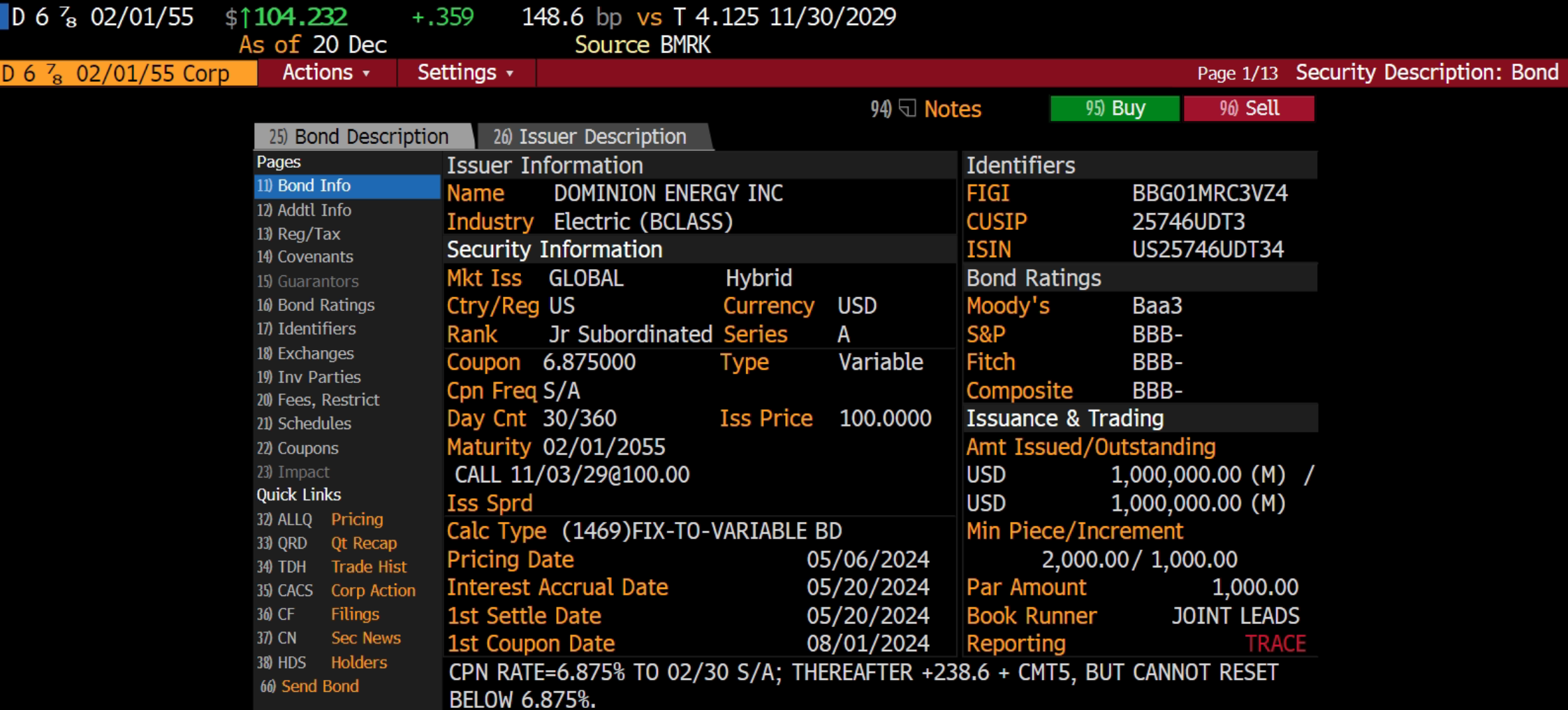1568x710 pixels.
Task: Open the TDH Trade Hist quick link
Action: pos(332,567)
